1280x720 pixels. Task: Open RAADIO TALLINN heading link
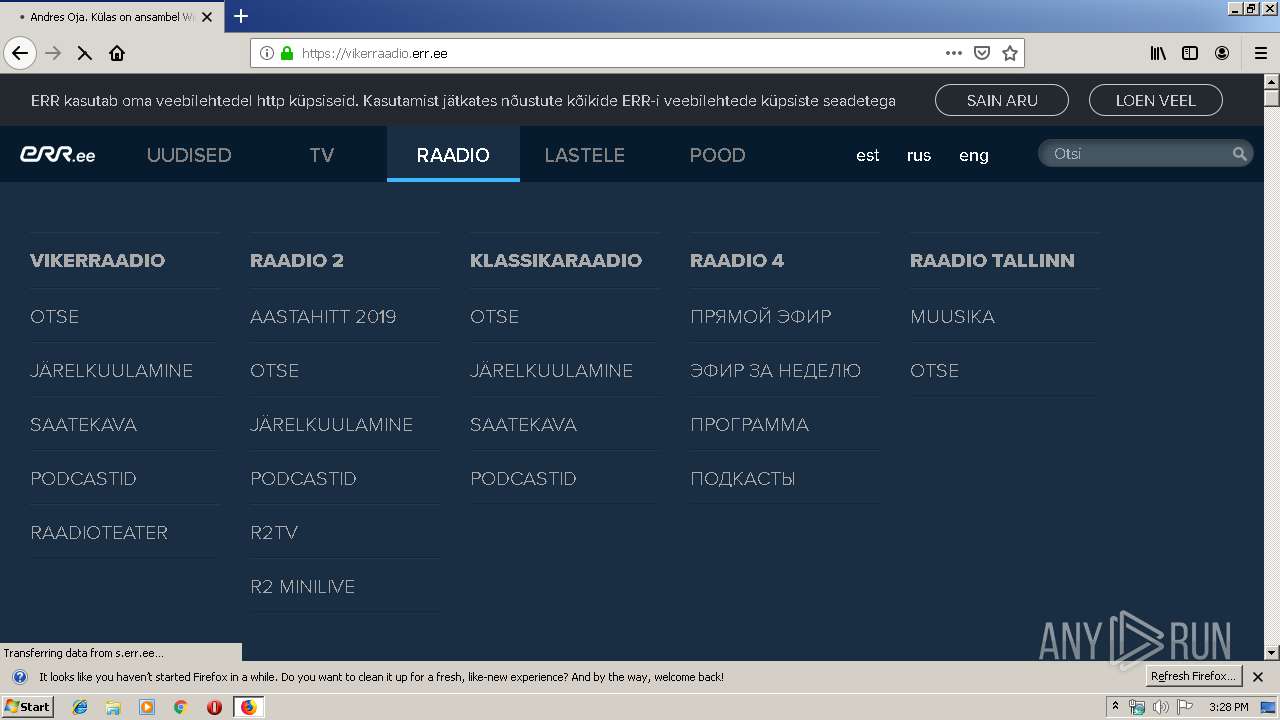[992, 260]
